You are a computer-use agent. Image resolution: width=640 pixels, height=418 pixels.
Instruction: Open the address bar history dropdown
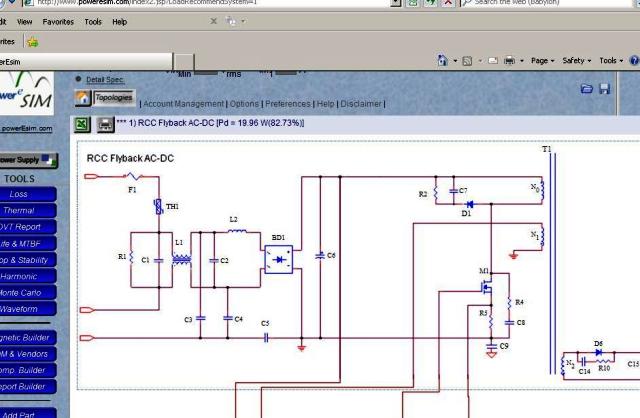pos(396,2)
